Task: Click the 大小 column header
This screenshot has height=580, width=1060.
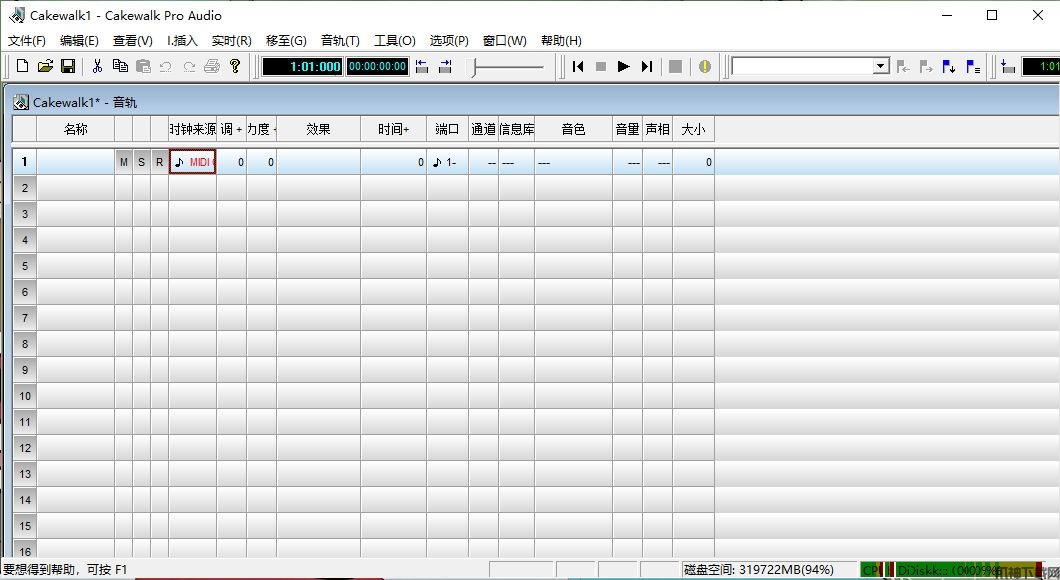Action: click(693, 129)
